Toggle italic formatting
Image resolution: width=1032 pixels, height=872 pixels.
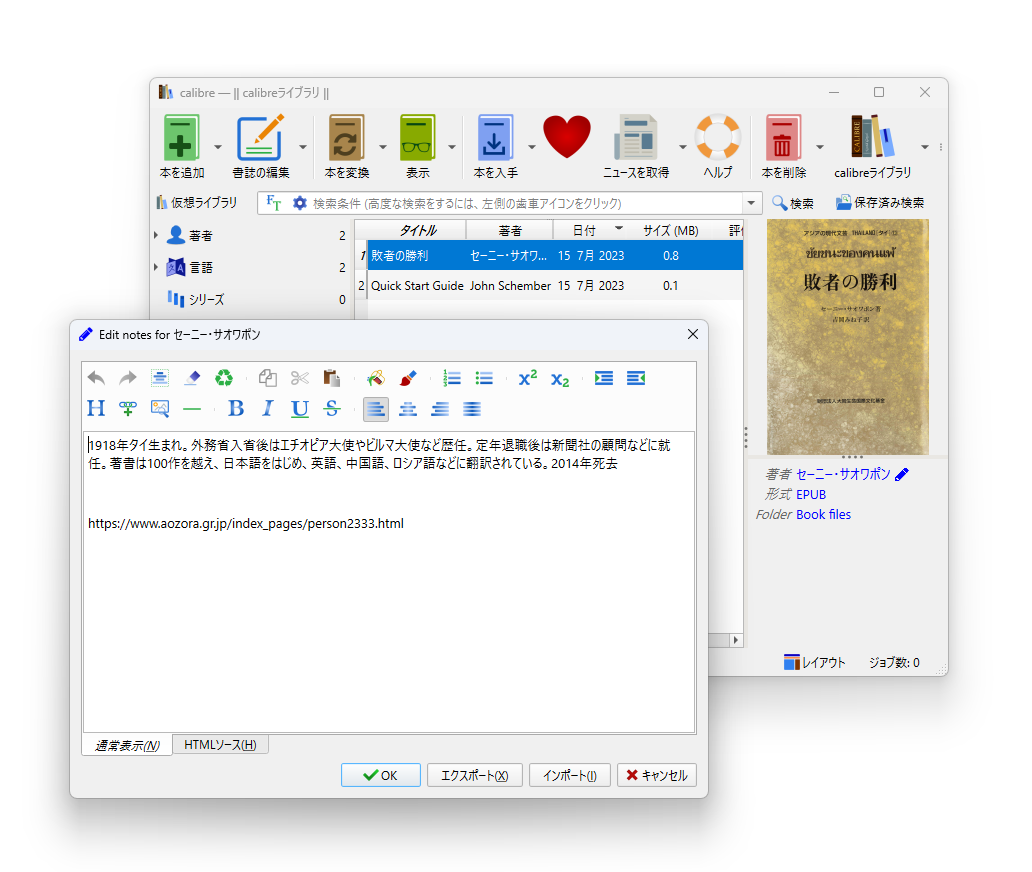pyautogui.click(x=267, y=409)
